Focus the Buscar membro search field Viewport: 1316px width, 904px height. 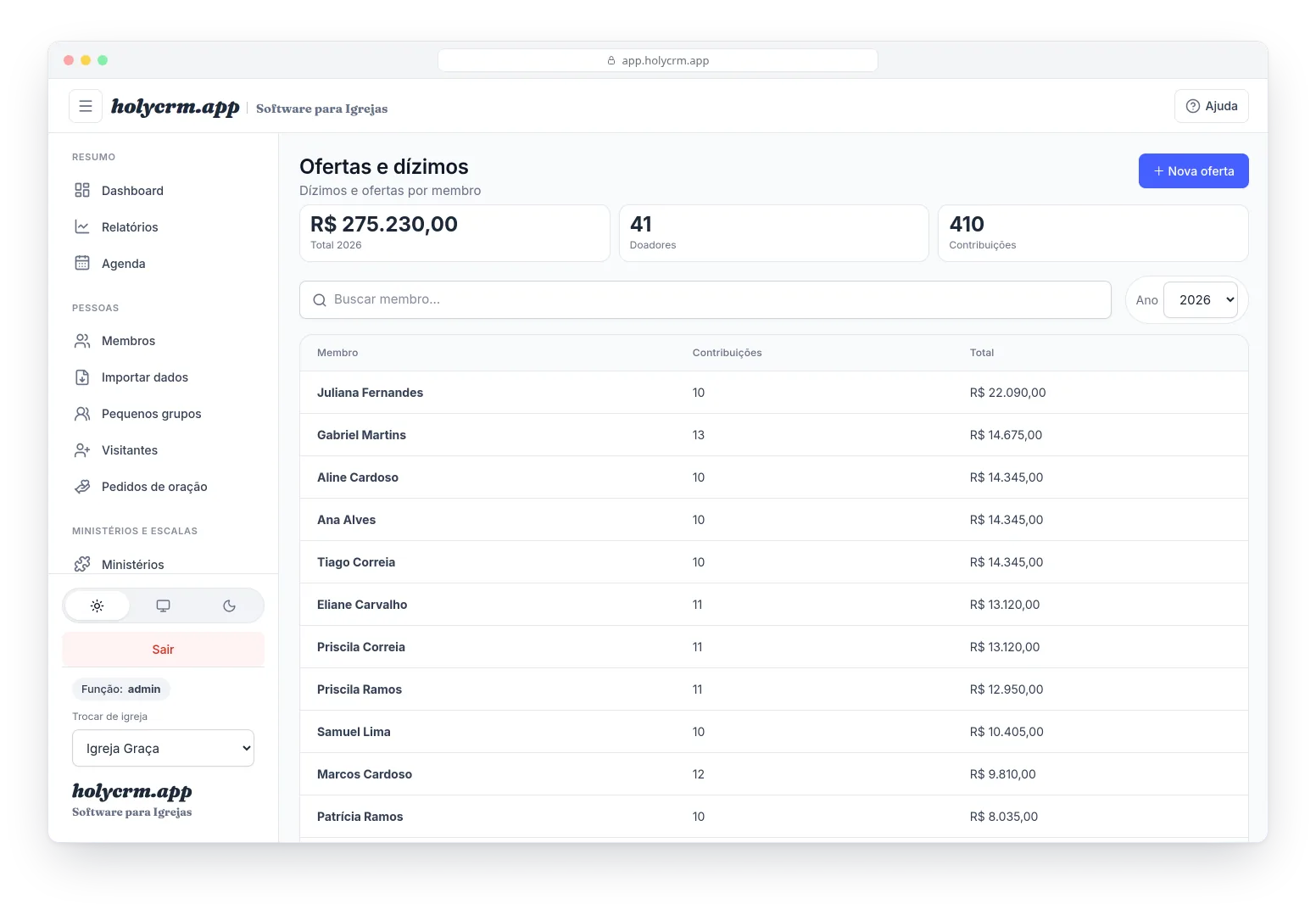pos(705,300)
